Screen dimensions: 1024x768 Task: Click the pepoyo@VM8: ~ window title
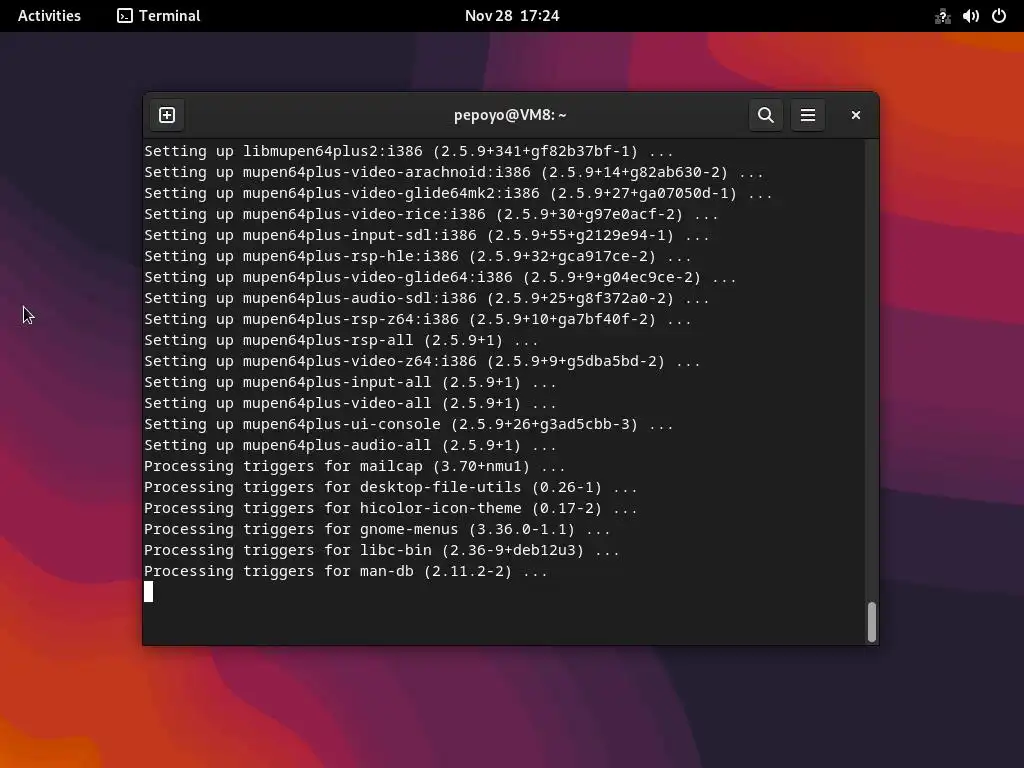(510, 115)
